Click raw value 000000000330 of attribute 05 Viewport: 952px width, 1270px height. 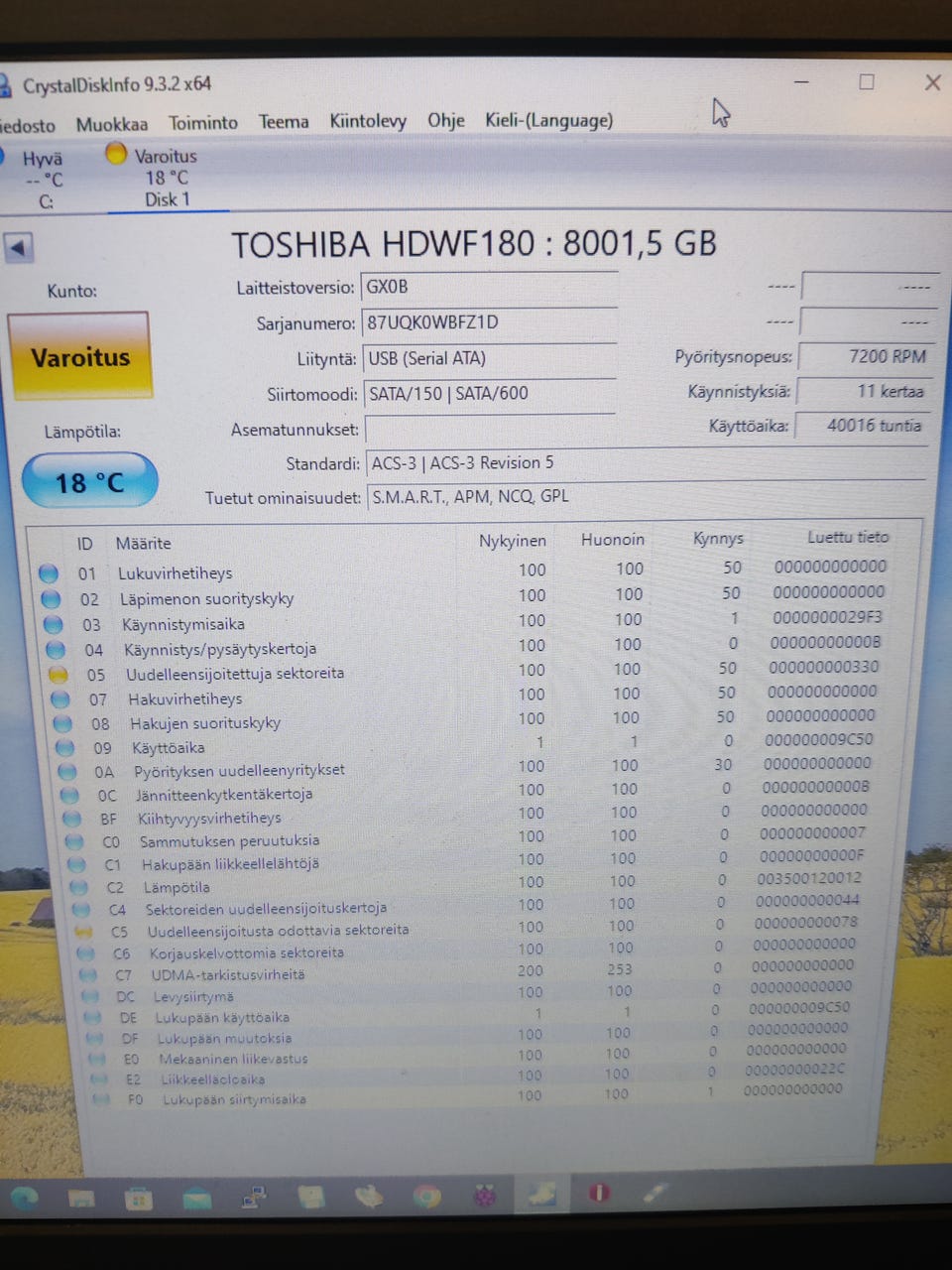click(824, 667)
